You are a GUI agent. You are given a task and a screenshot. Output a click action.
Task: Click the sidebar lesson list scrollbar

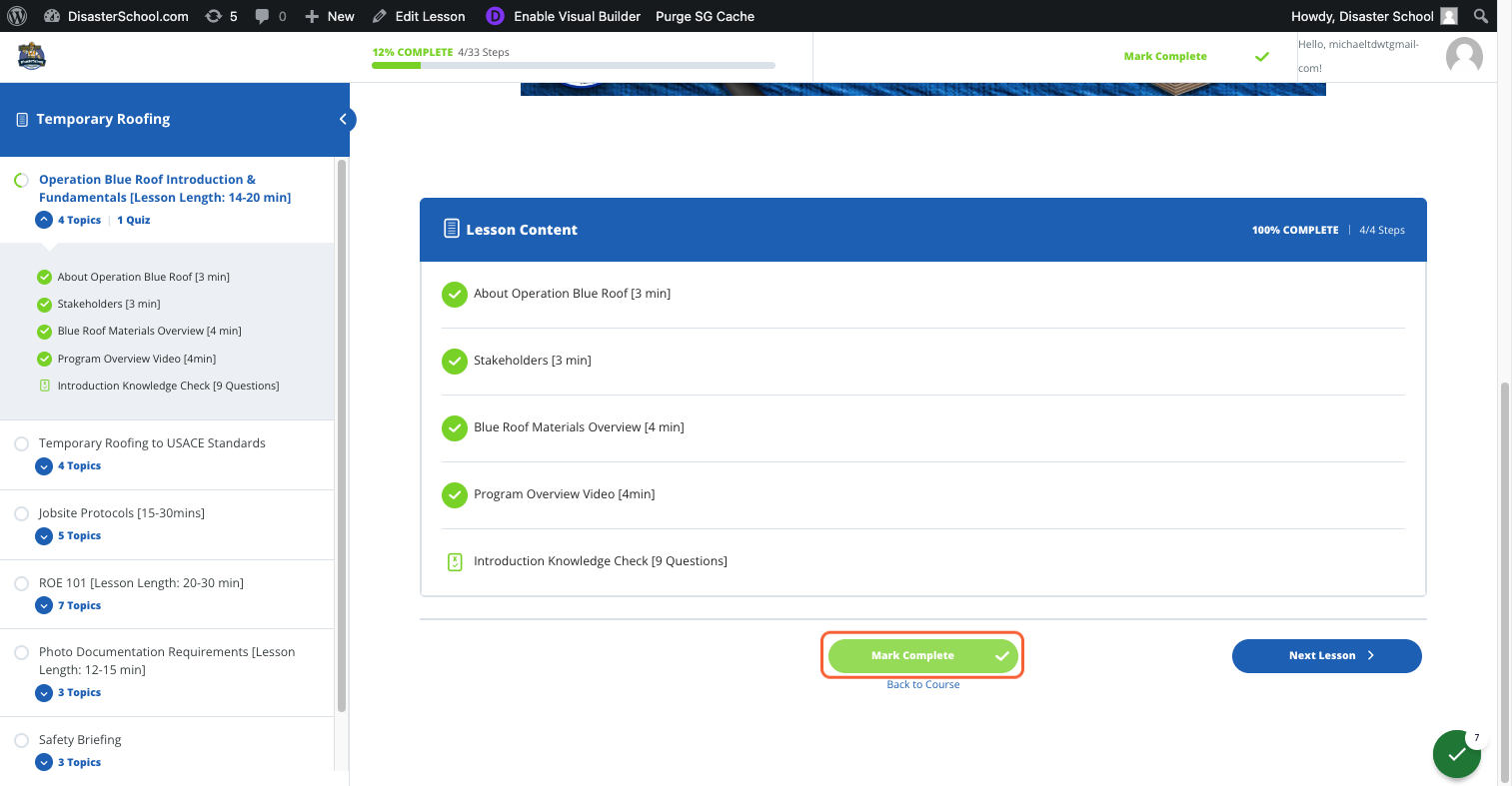click(342, 435)
